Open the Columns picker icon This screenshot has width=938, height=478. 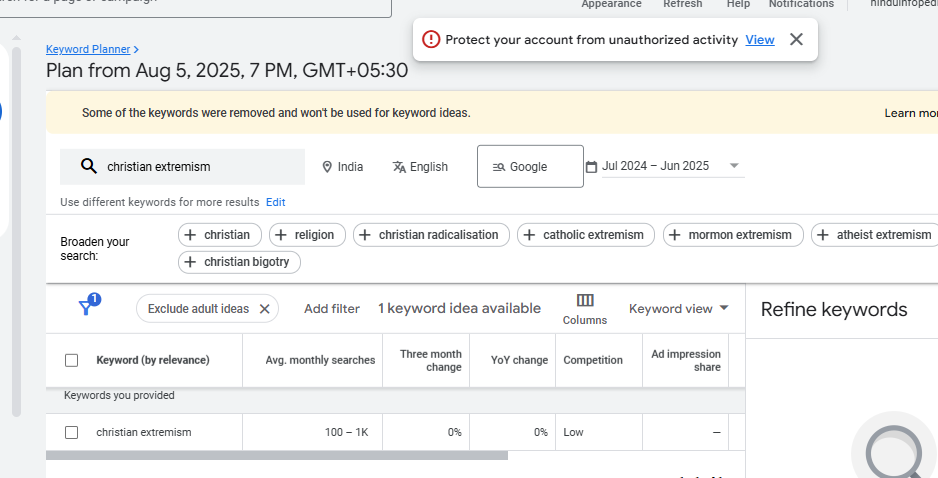coord(584,300)
